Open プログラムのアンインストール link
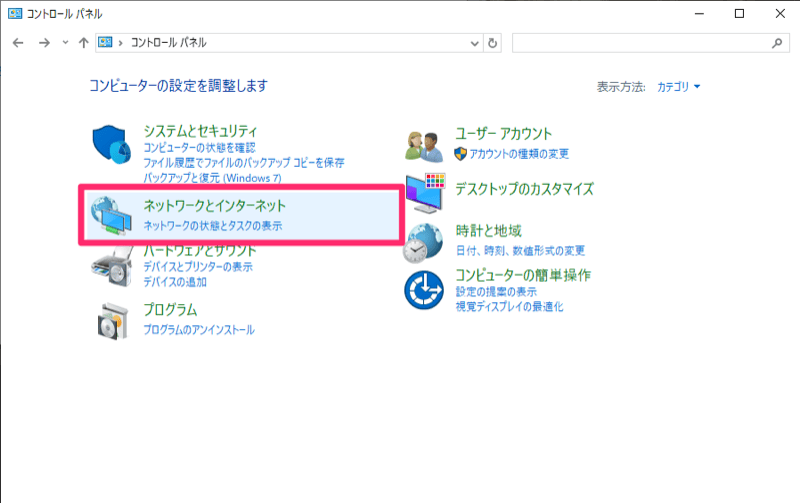800x503 pixels. [x=198, y=329]
